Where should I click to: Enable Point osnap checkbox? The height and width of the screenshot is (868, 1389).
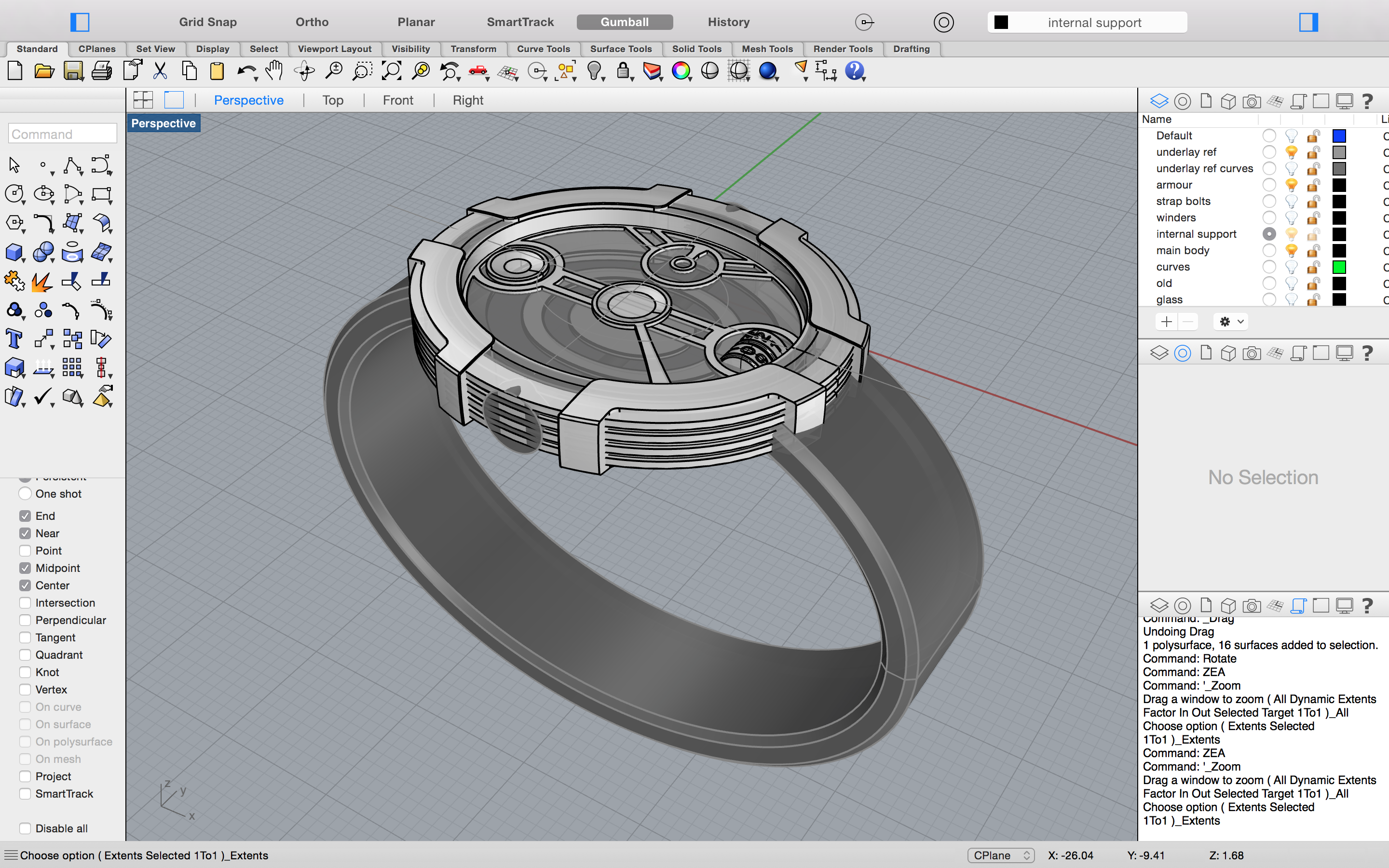[x=25, y=551]
